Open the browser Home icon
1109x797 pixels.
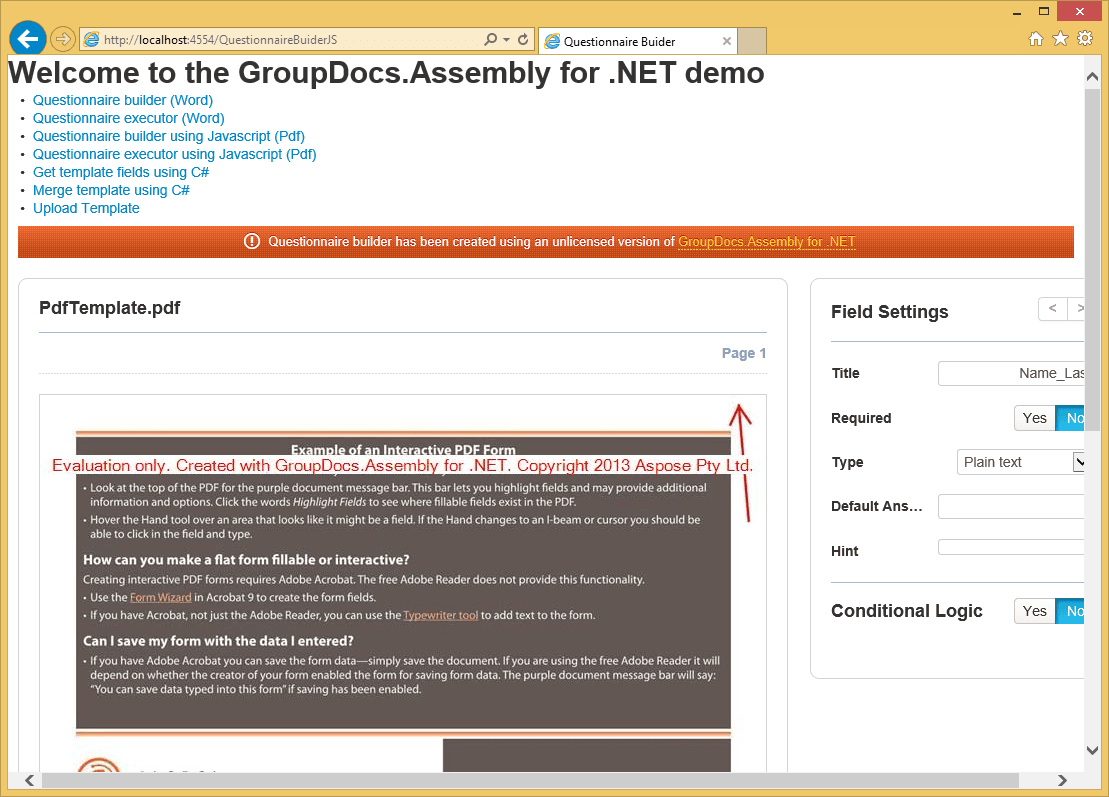(x=1035, y=39)
